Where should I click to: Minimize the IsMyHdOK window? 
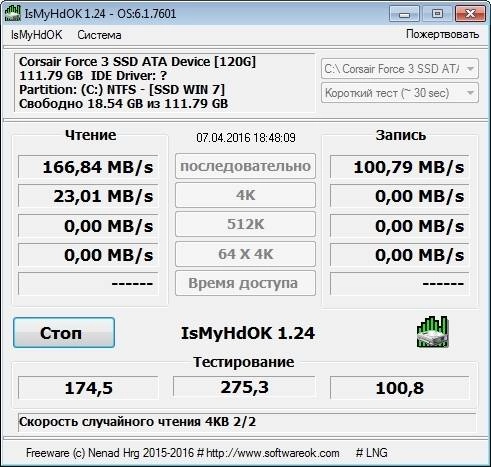pyautogui.click(x=404, y=14)
